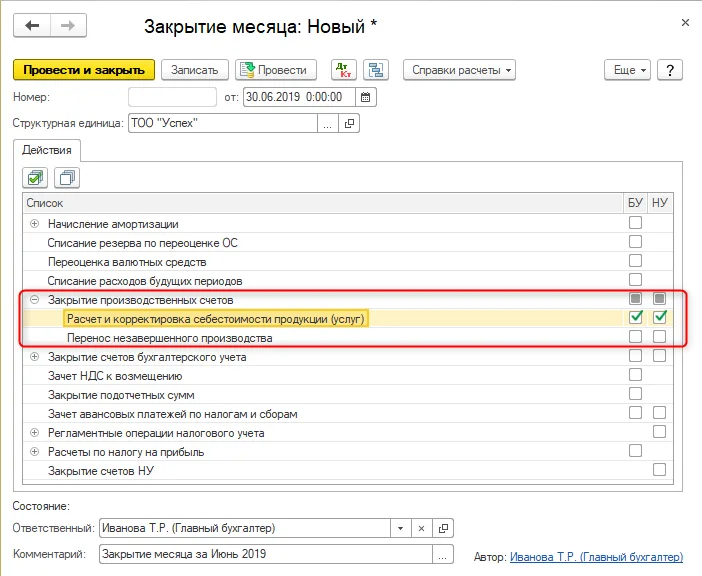Screen dimensions: 702x576
Task: Uncheck НУ for Расчет и корректировка себестоимости
Action: click(659, 317)
